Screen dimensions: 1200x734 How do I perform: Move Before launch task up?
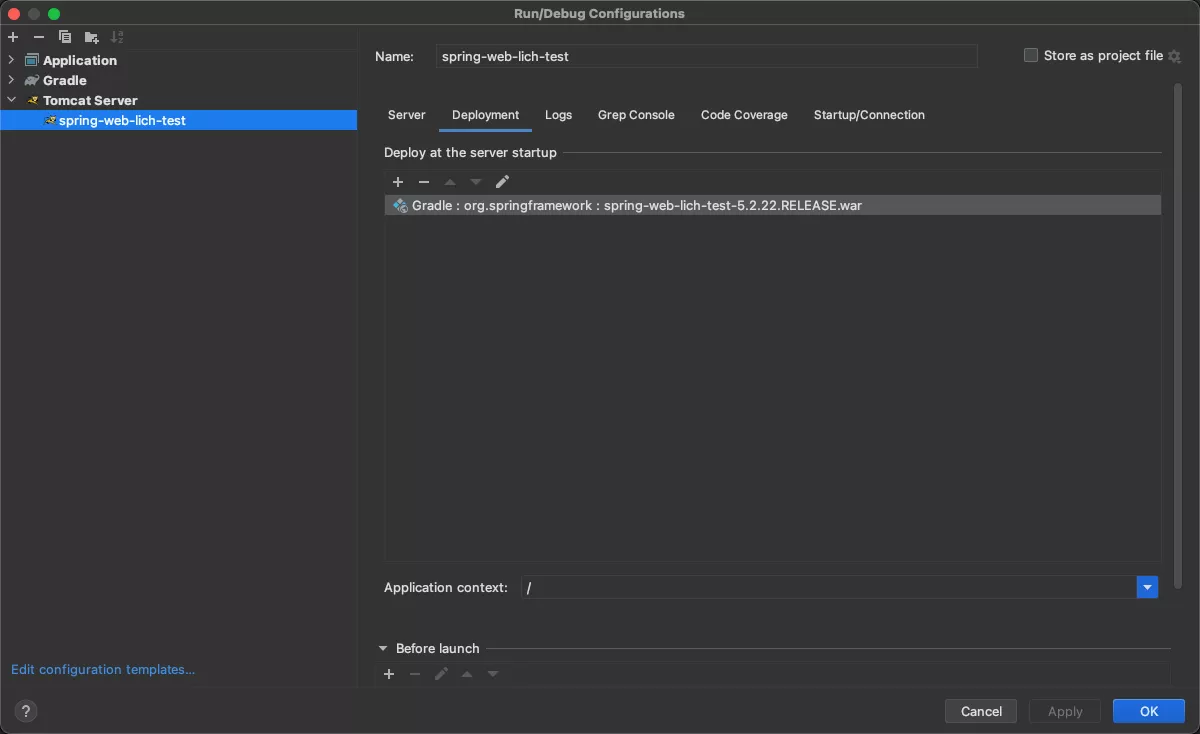coord(467,674)
